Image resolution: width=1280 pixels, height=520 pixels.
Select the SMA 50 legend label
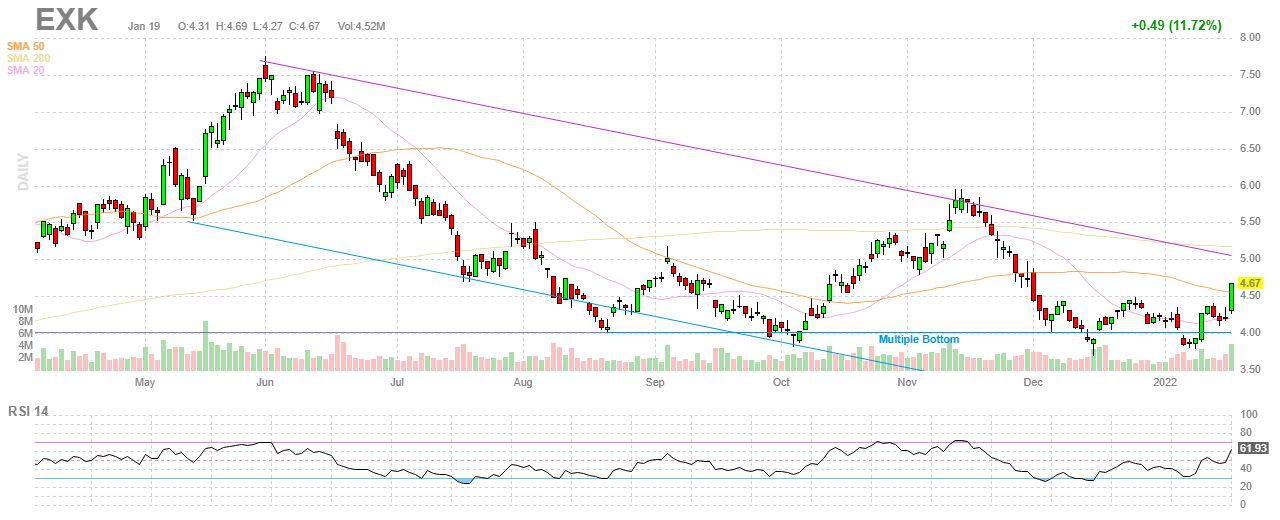click(24, 46)
